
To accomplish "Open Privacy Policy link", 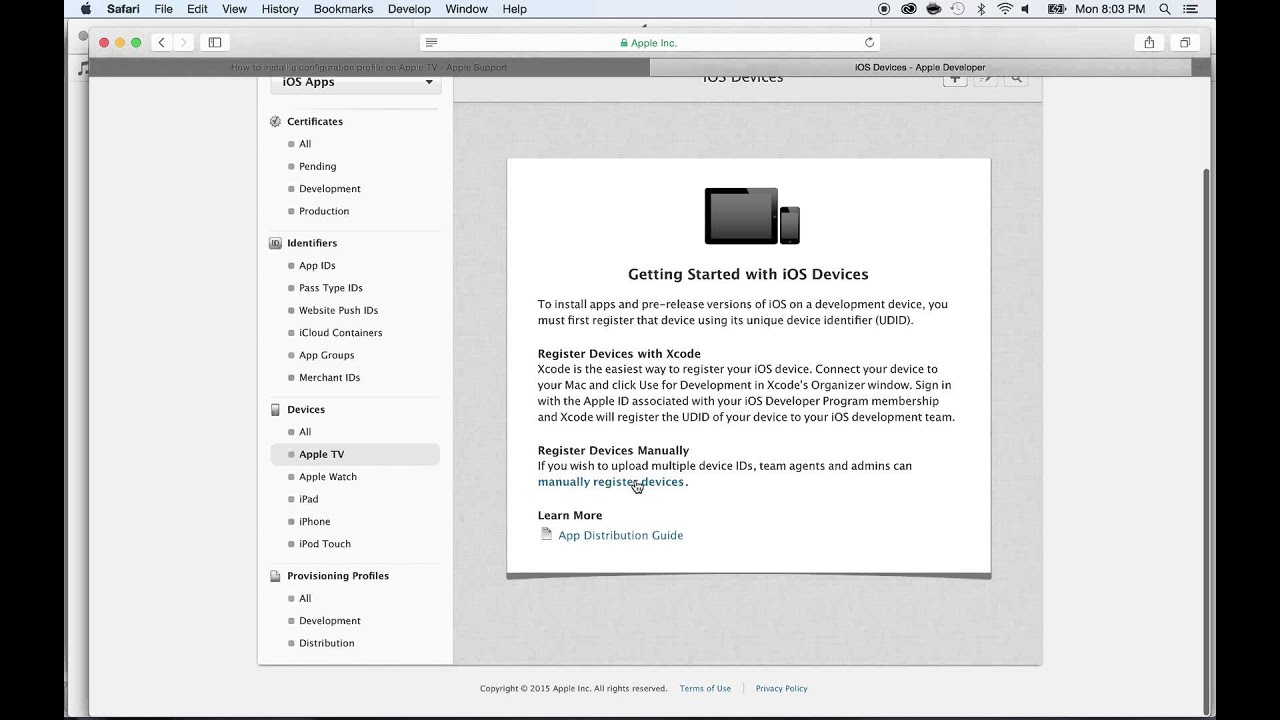I will point(781,688).
